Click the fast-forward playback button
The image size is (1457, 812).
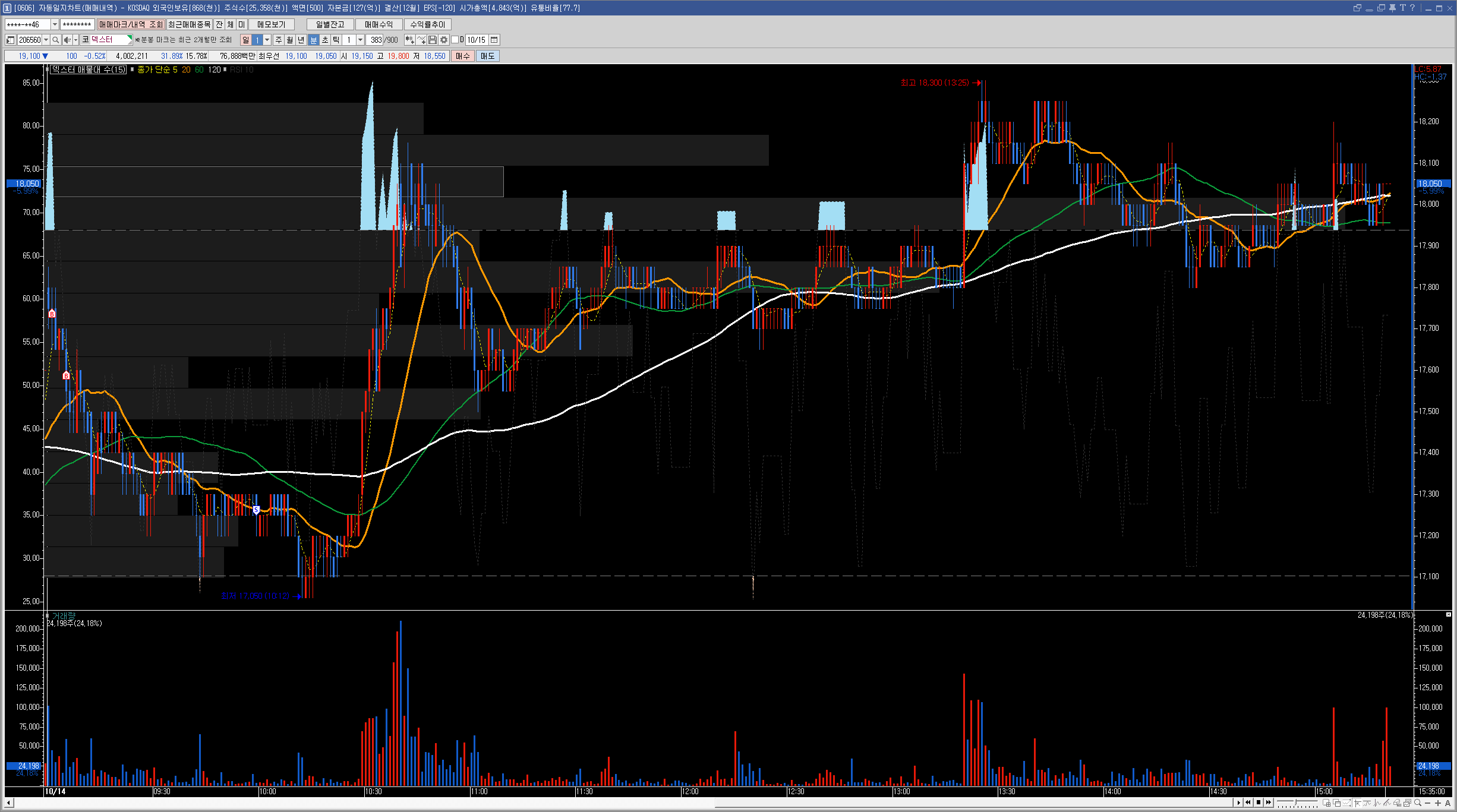pyautogui.click(x=1269, y=802)
